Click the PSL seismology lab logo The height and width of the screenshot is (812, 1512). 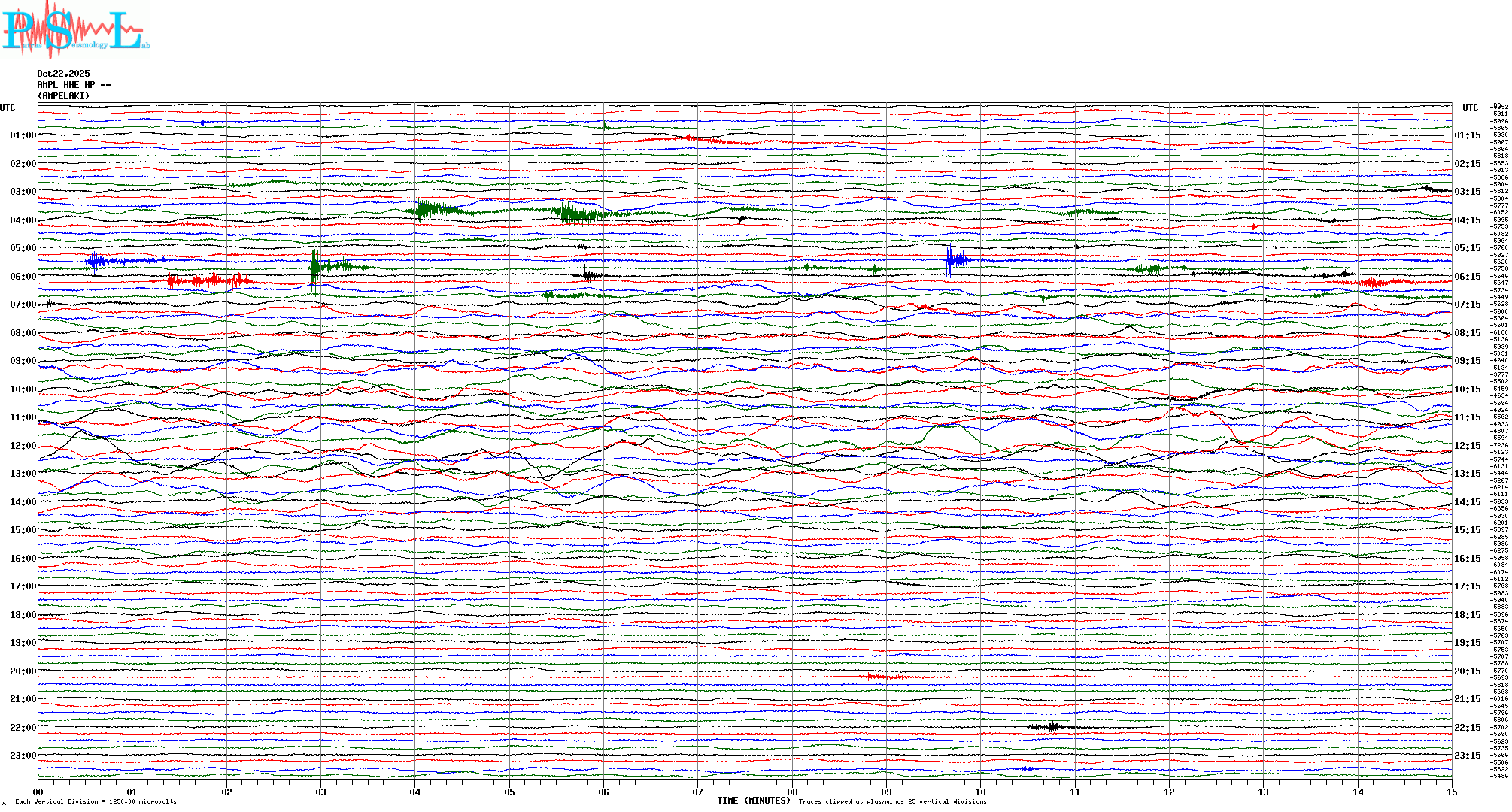tap(75, 30)
